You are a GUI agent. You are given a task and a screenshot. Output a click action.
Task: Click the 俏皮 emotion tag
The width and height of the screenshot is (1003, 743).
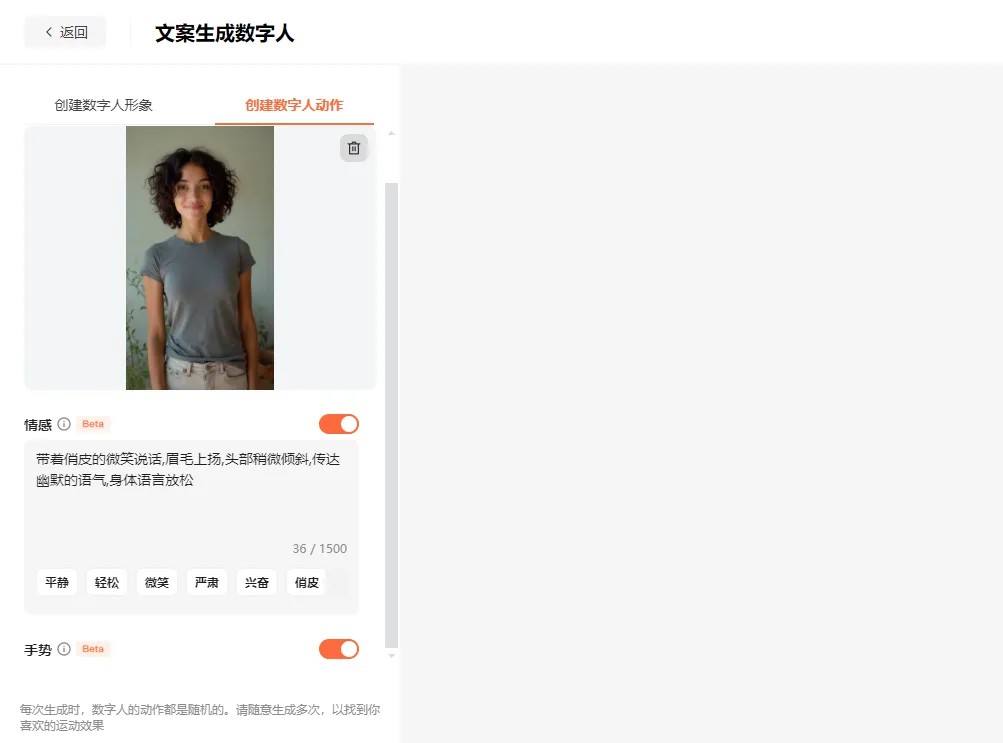306,583
